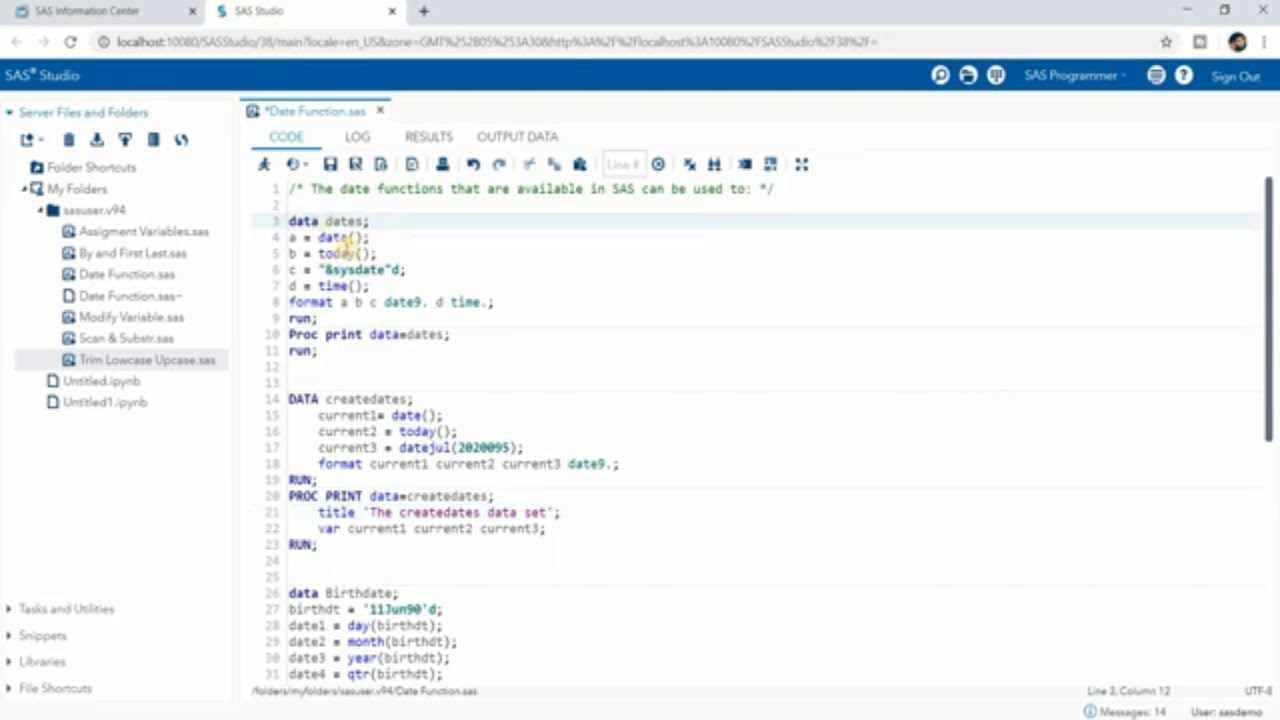Open Modify Variable.sas file
1280x720 pixels.
point(131,317)
